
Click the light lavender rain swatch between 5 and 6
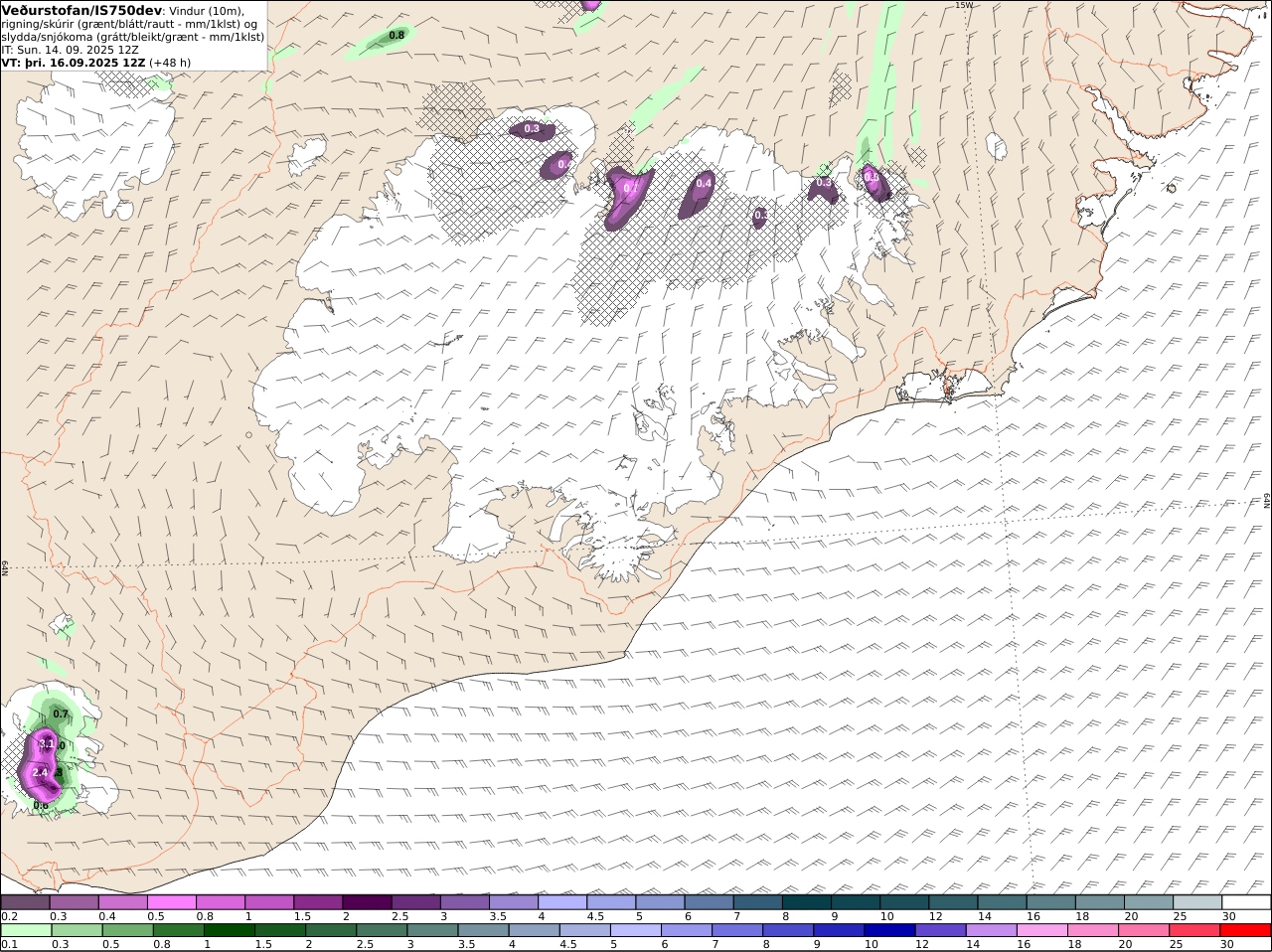(x=635, y=931)
